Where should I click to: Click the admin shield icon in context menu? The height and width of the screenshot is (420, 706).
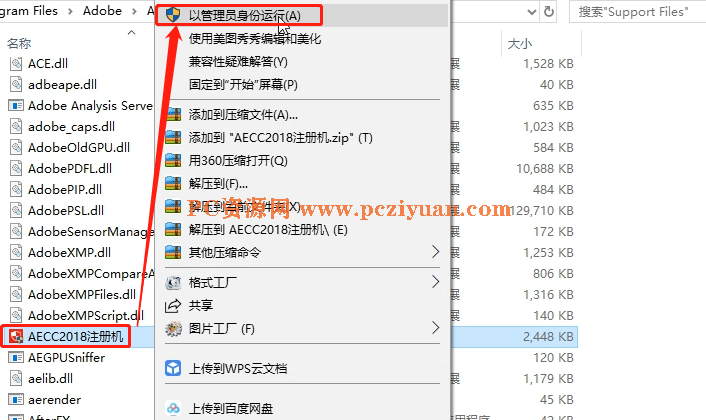pyautogui.click(x=173, y=15)
